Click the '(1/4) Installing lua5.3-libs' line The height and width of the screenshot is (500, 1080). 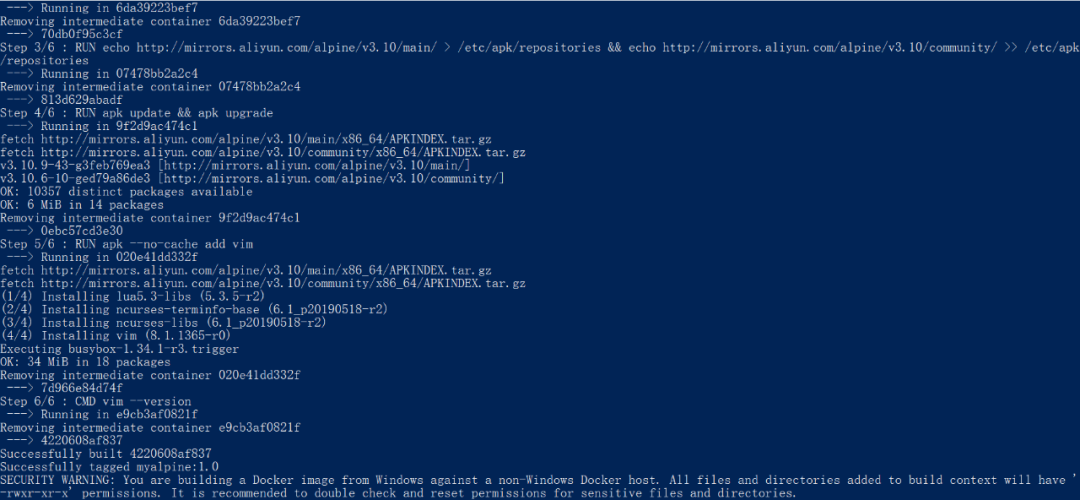click(133, 297)
